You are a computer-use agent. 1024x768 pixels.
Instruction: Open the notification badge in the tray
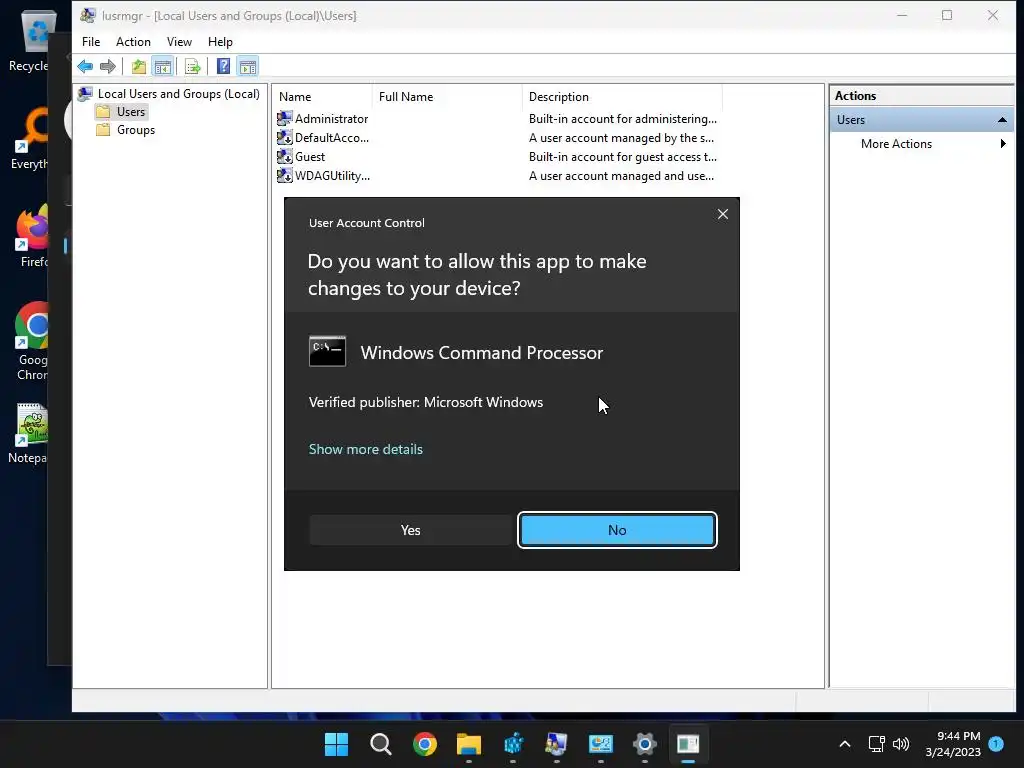996,744
